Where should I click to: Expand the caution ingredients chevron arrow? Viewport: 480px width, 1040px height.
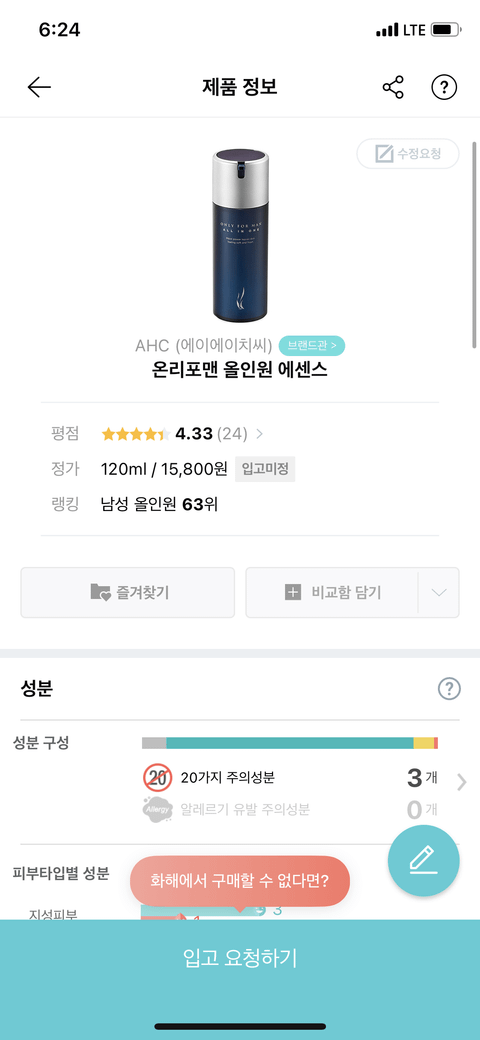click(x=462, y=783)
